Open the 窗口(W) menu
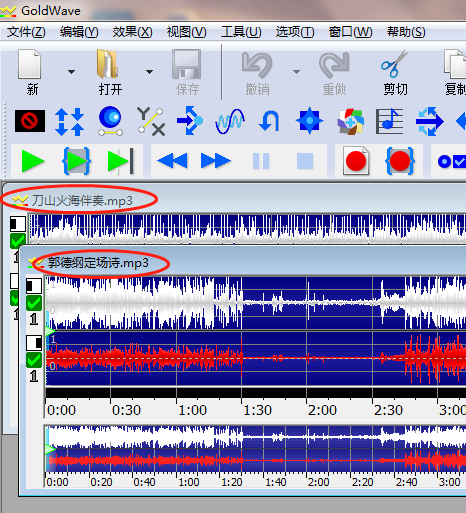This screenshot has height=513, width=466. click(x=350, y=32)
